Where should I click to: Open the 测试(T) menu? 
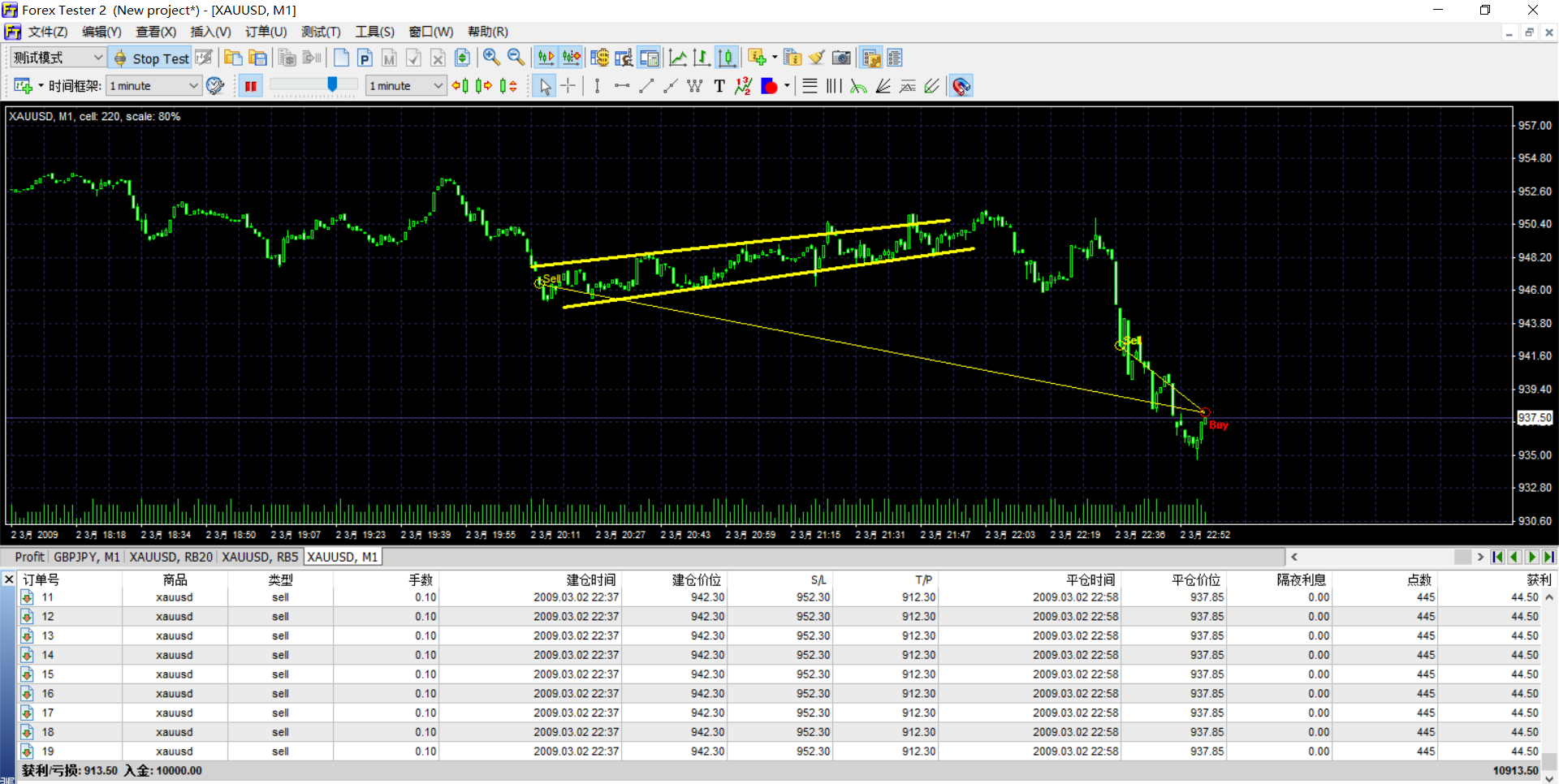tap(321, 32)
